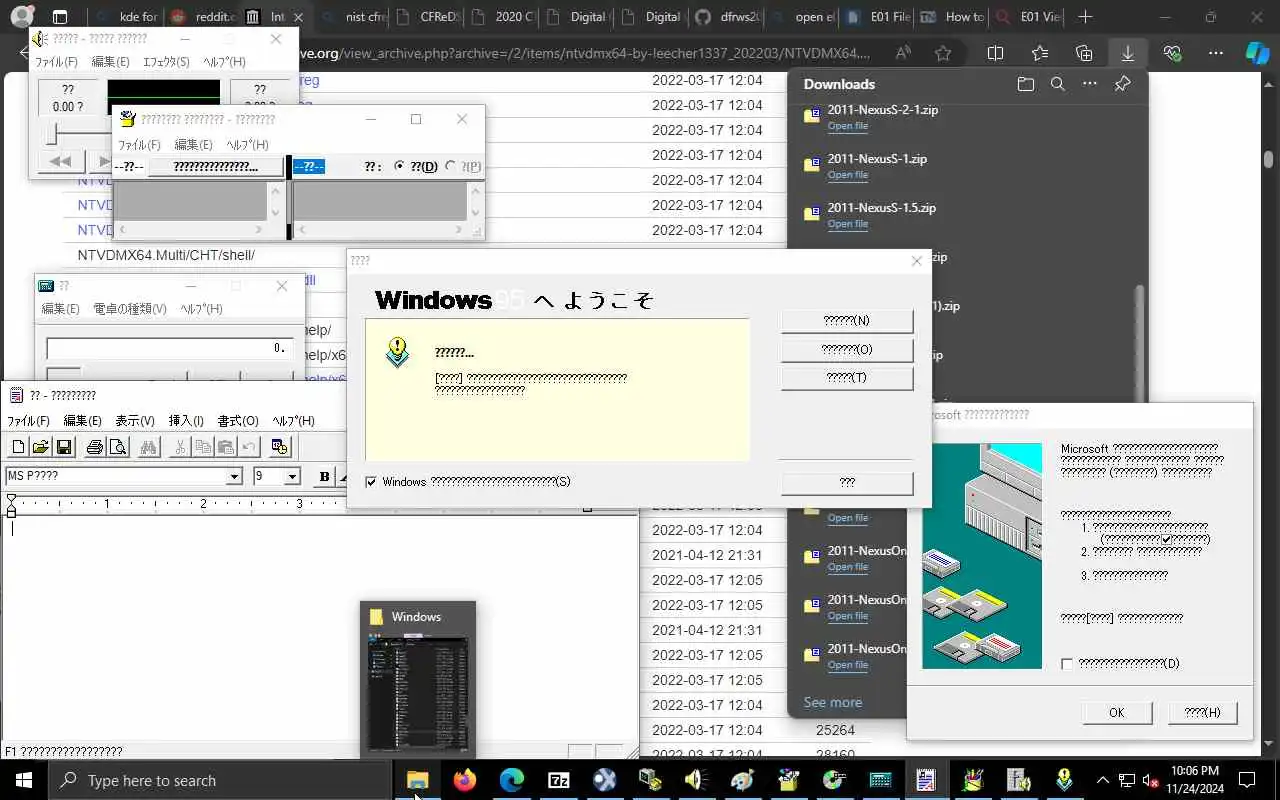Open 電卓の種類(V) menu in Calculator
The image size is (1280, 800).
pyautogui.click(x=130, y=309)
